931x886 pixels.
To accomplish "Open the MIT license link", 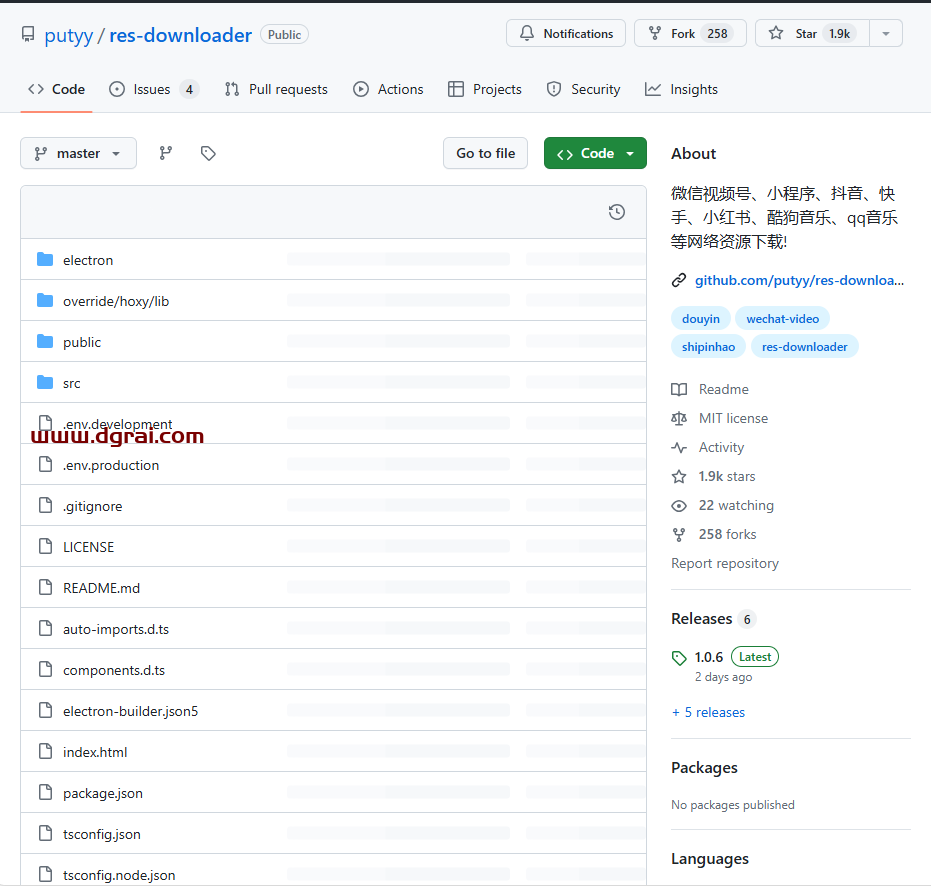I will point(733,419).
